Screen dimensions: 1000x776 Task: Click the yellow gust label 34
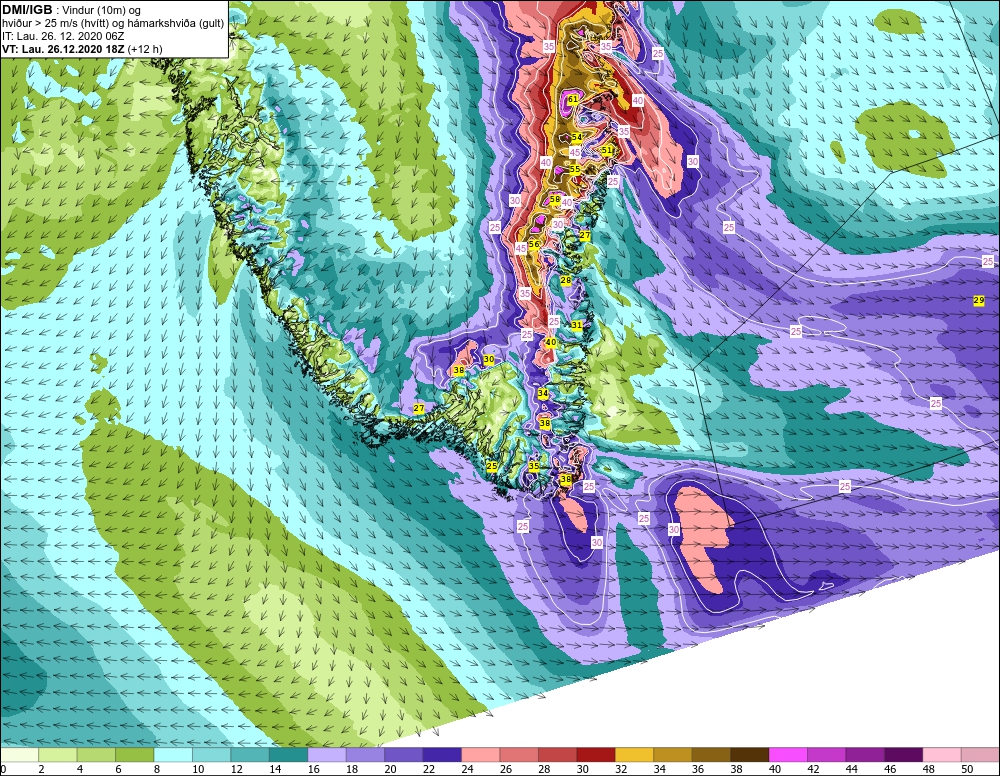543,393
